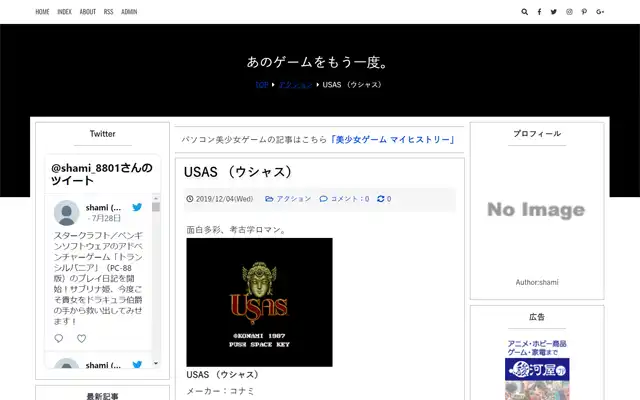Open the search icon in the header
The height and width of the screenshot is (400, 640).
(x=524, y=12)
